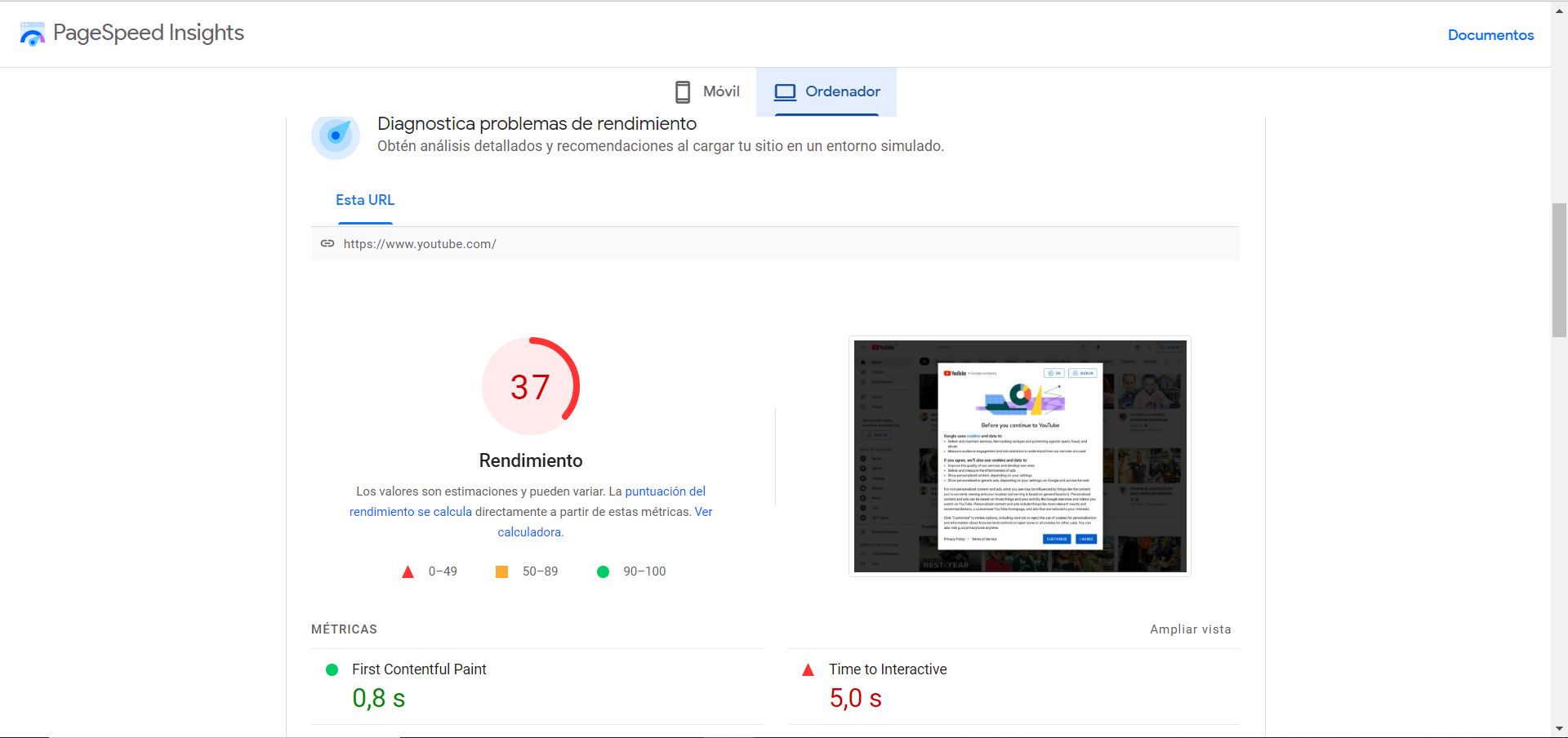Click the 0,8 s metric value
This screenshot has width=1568, height=738.
pos(379,699)
